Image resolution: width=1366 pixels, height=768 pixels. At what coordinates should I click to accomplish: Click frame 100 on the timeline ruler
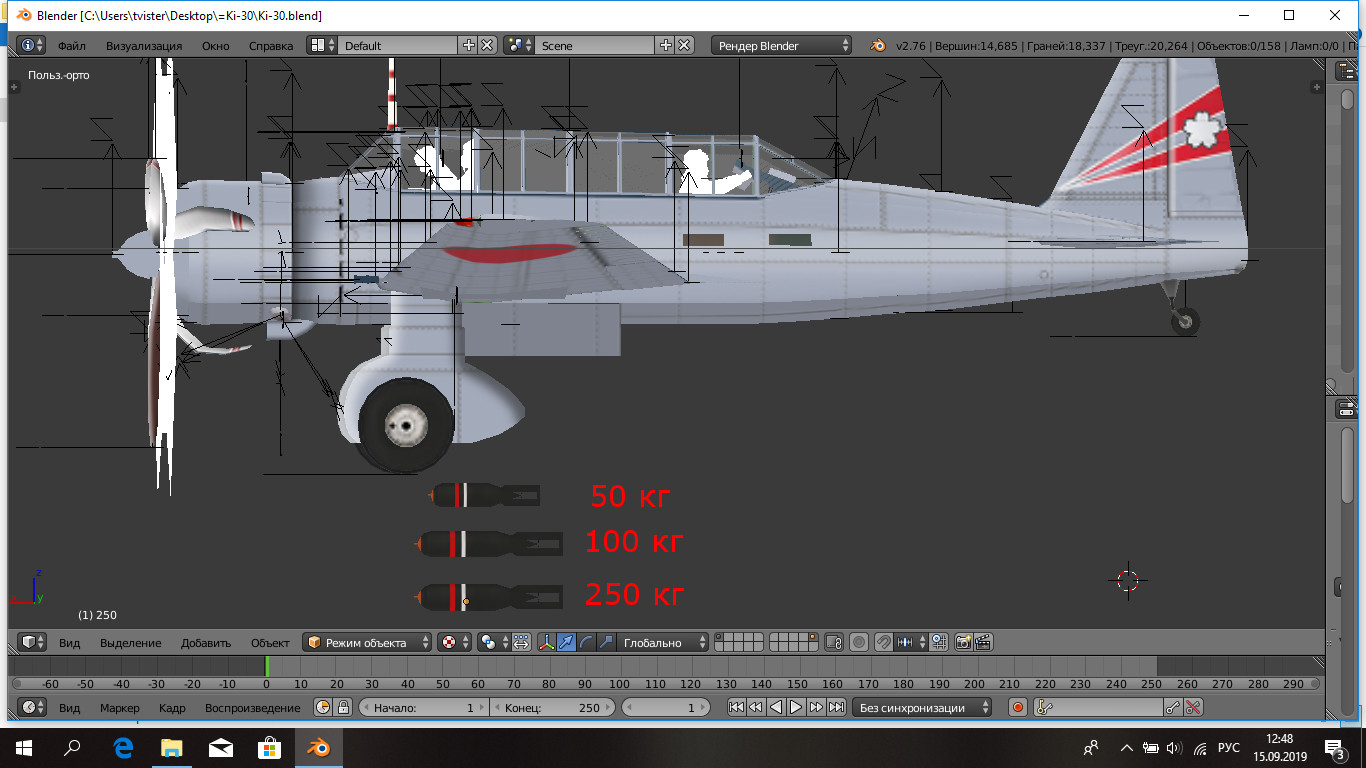(x=619, y=684)
